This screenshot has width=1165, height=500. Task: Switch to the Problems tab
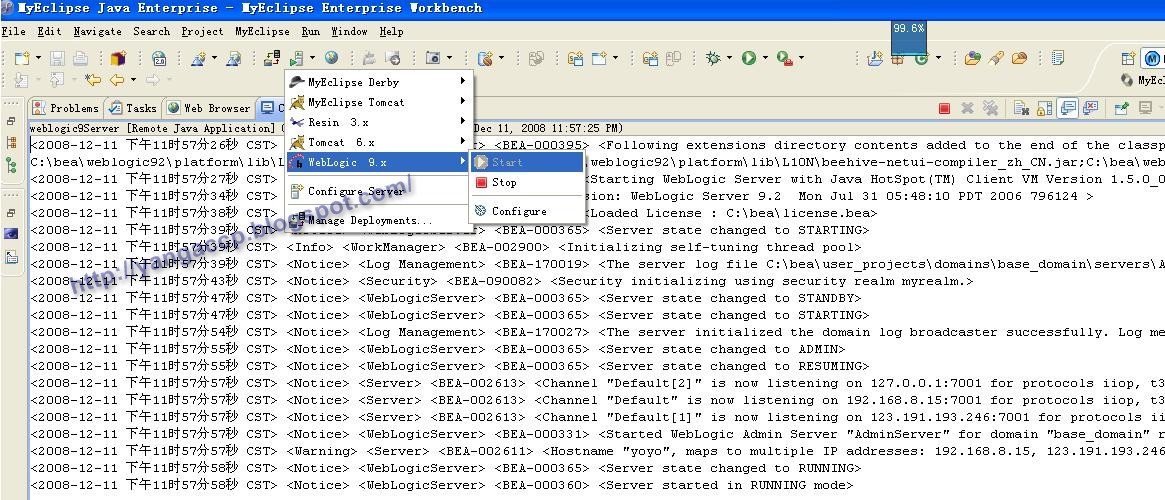[65, 108]
